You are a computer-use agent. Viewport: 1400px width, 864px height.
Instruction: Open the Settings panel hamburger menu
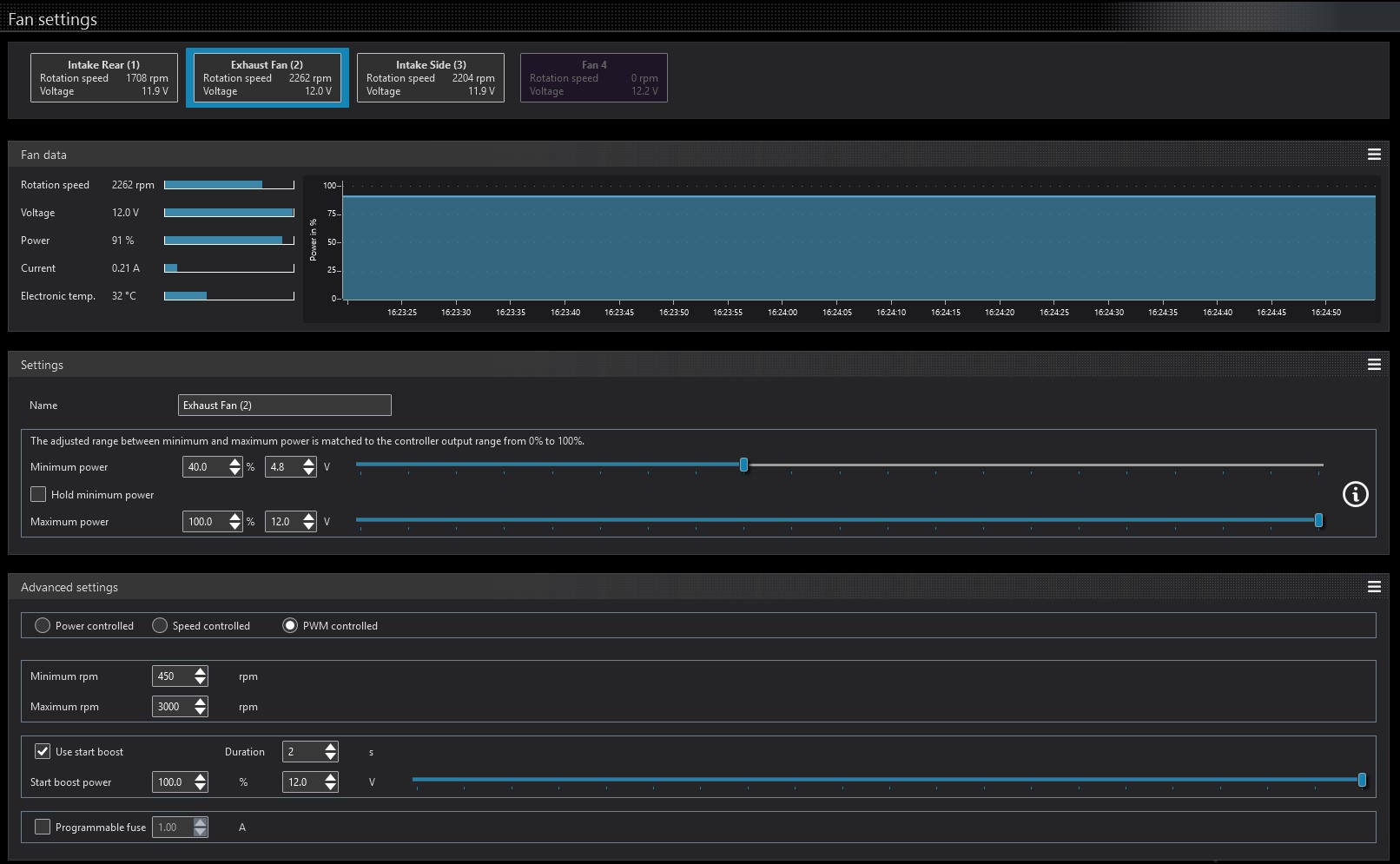1374,365
